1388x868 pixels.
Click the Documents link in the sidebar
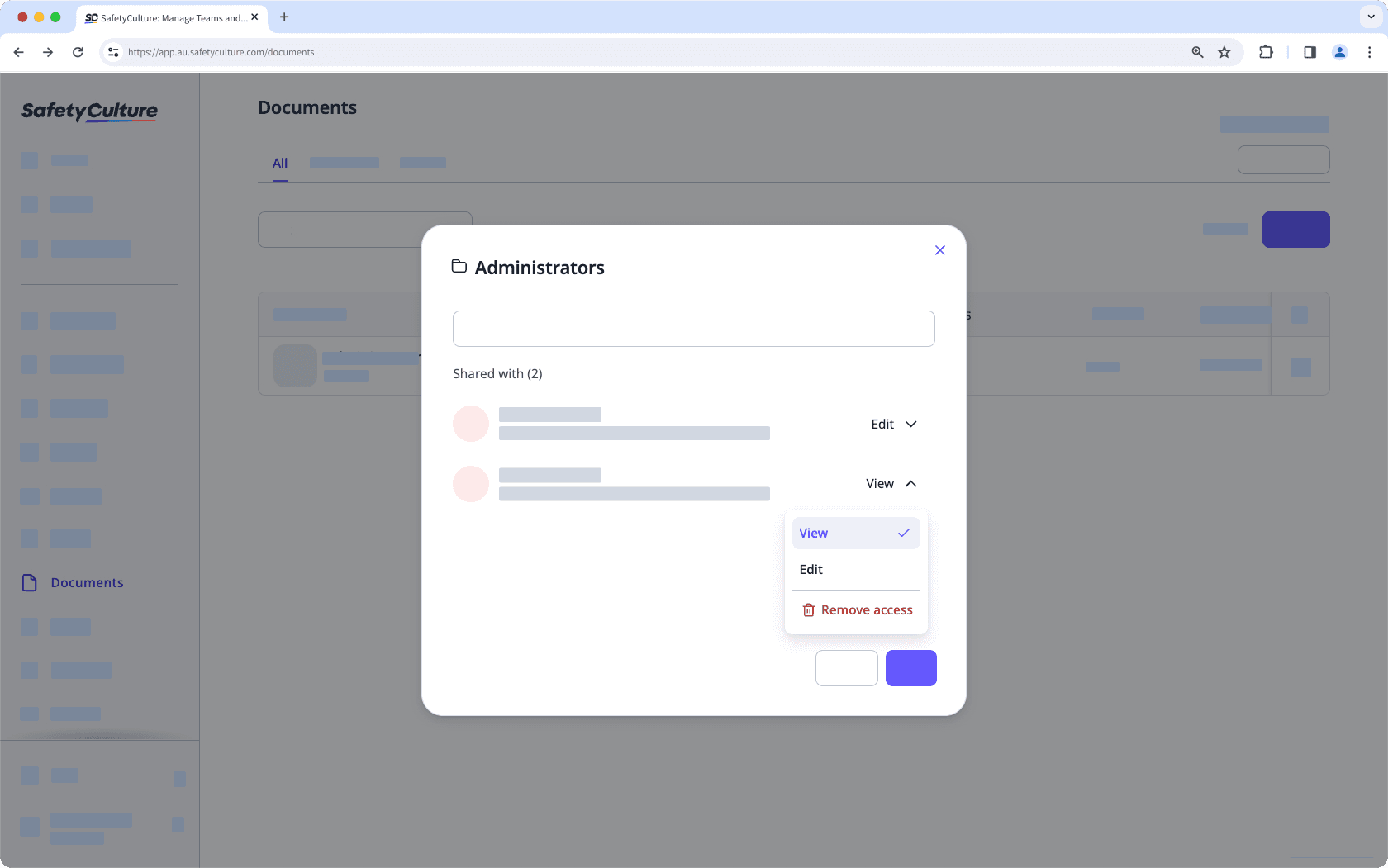tap(86, 582)
